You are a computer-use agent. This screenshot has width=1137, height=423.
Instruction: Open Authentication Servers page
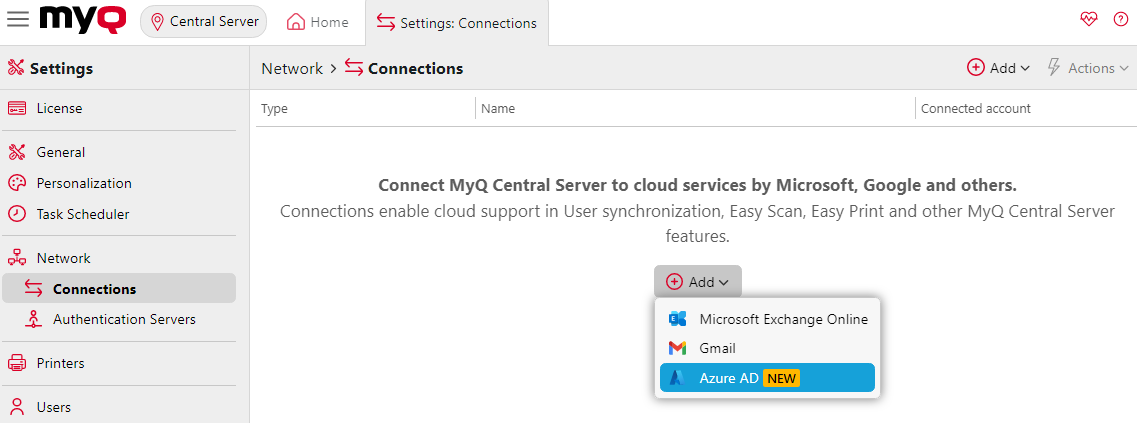click(x=124, y=319)
